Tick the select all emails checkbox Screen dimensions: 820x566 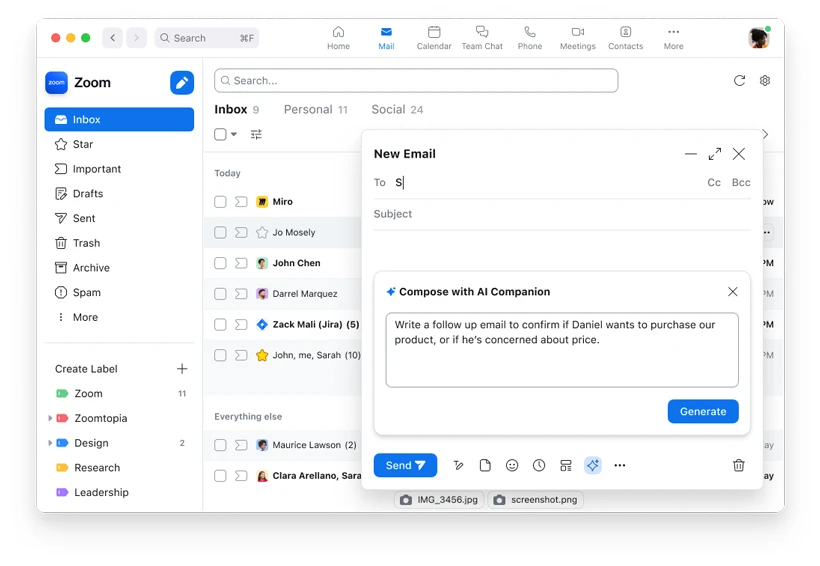[220, 134]
